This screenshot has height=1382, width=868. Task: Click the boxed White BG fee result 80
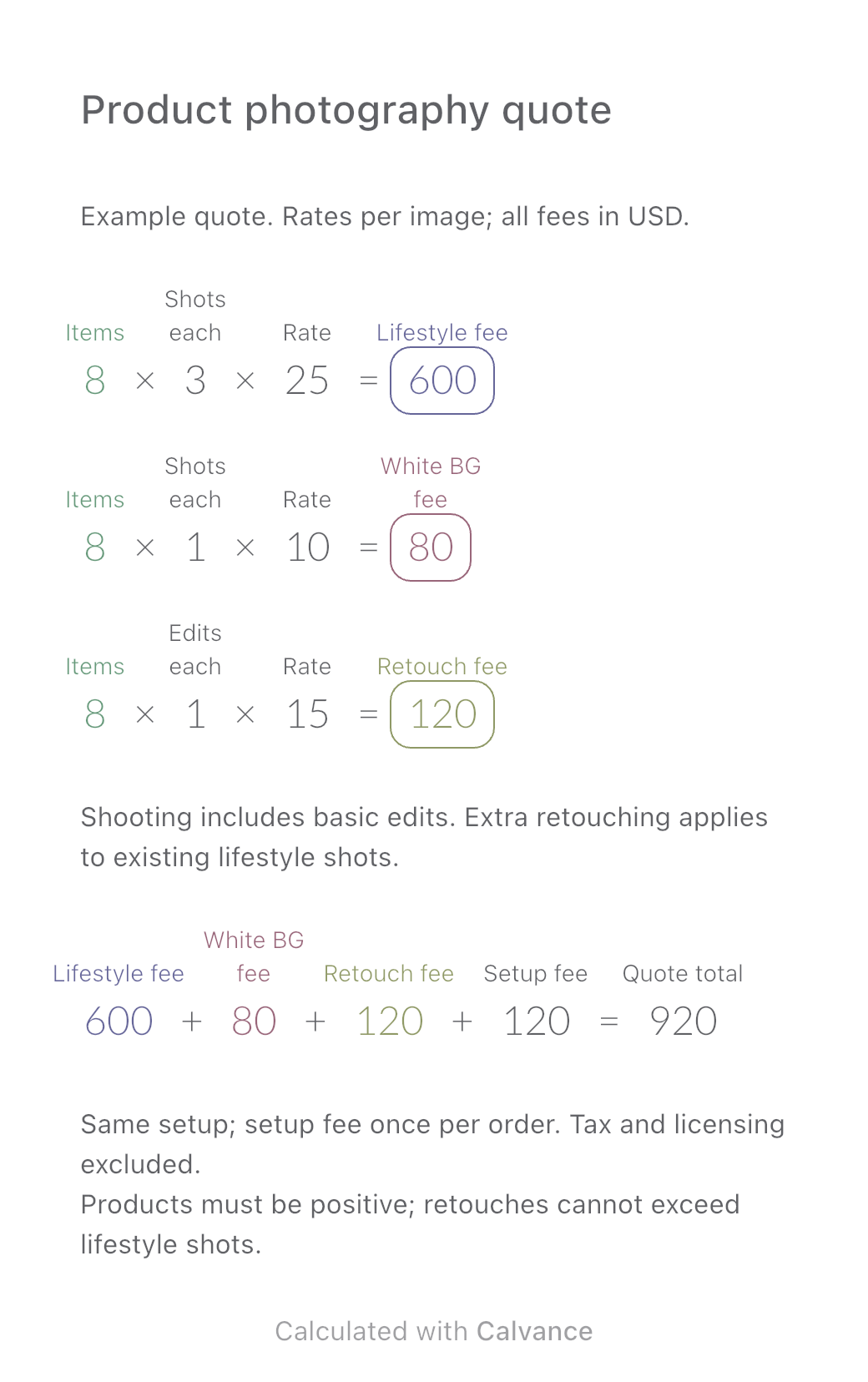click(x=431, y=547)
